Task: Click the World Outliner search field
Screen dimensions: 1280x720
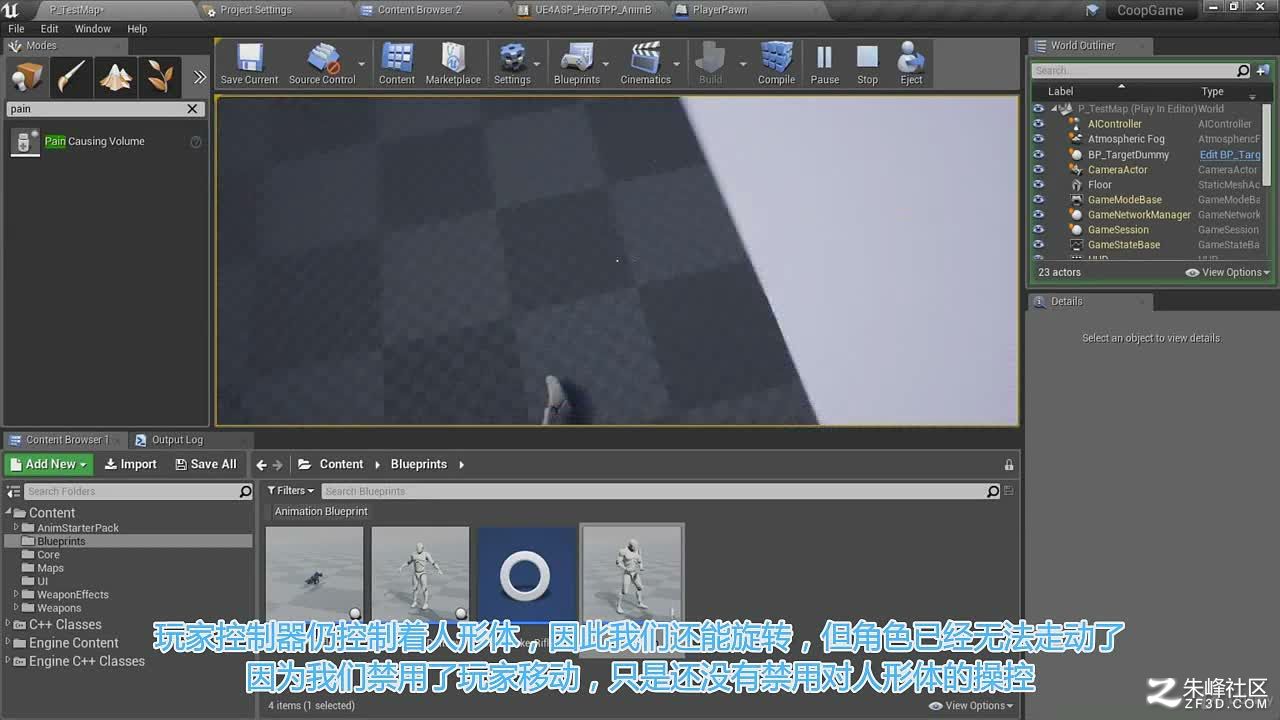Action: (x=1141, y=71)
